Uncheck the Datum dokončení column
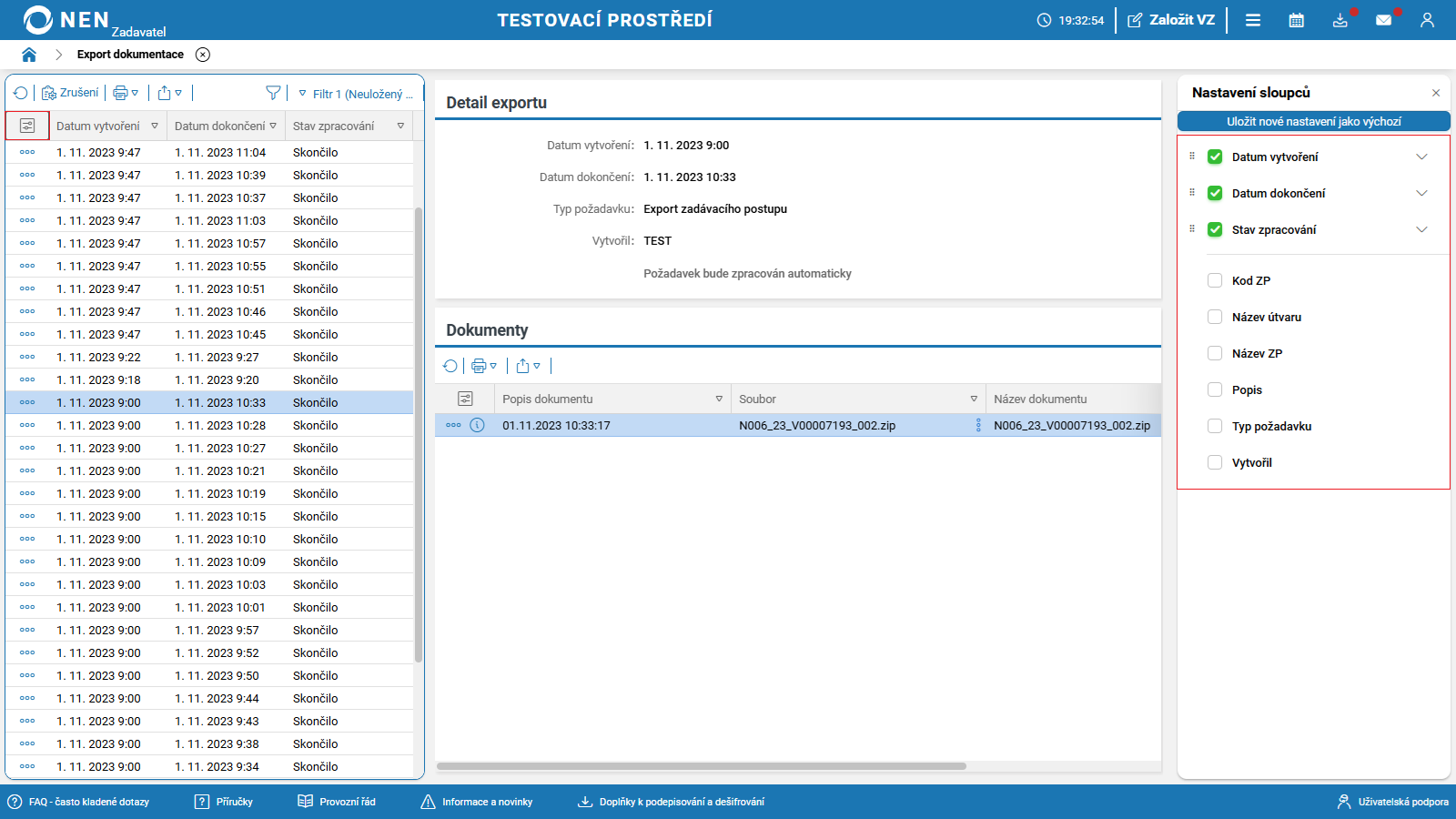 1215,193
